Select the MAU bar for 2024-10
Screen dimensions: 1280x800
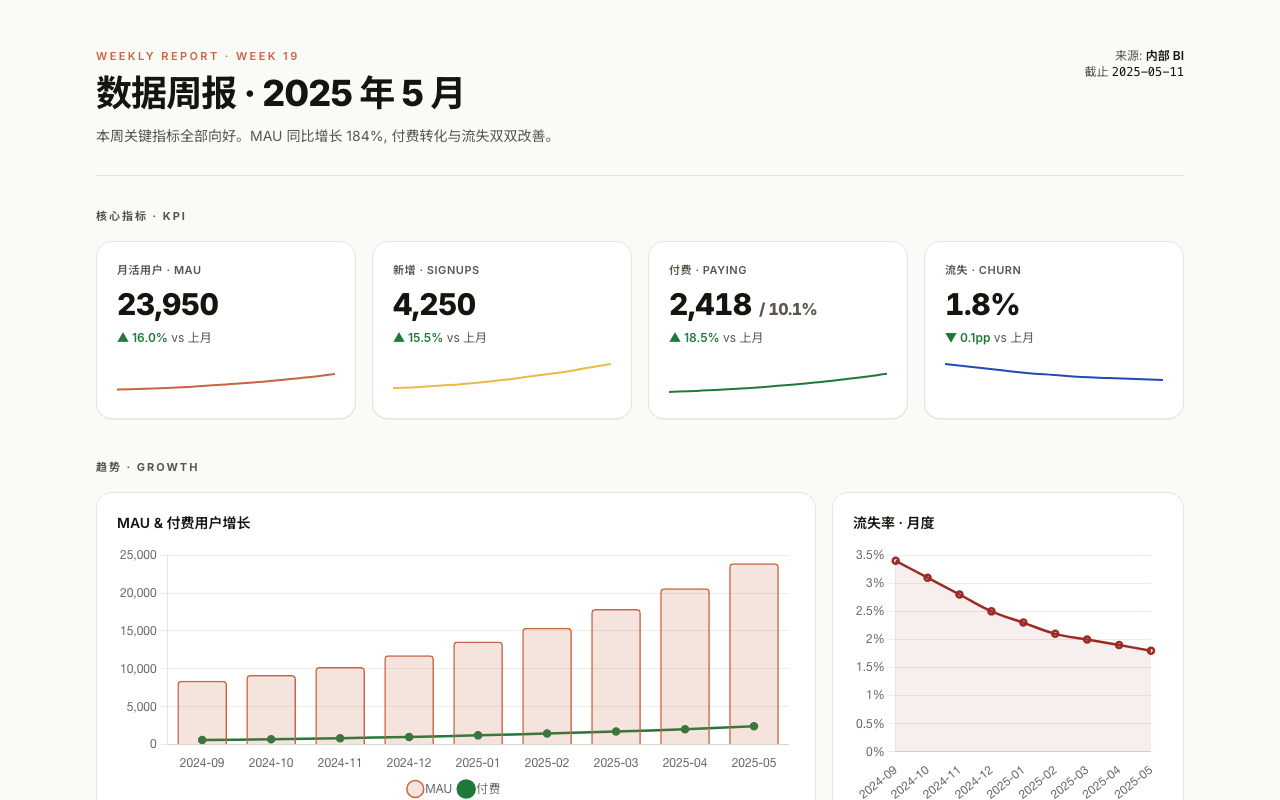click(271, 710)
